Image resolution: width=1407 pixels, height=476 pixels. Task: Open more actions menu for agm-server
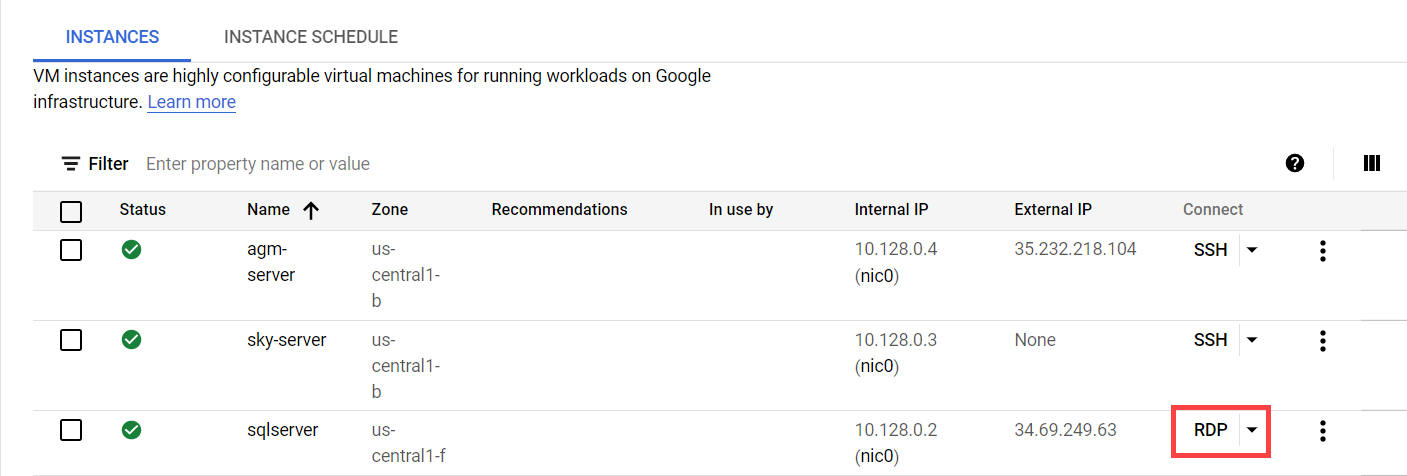point(1322,250)
